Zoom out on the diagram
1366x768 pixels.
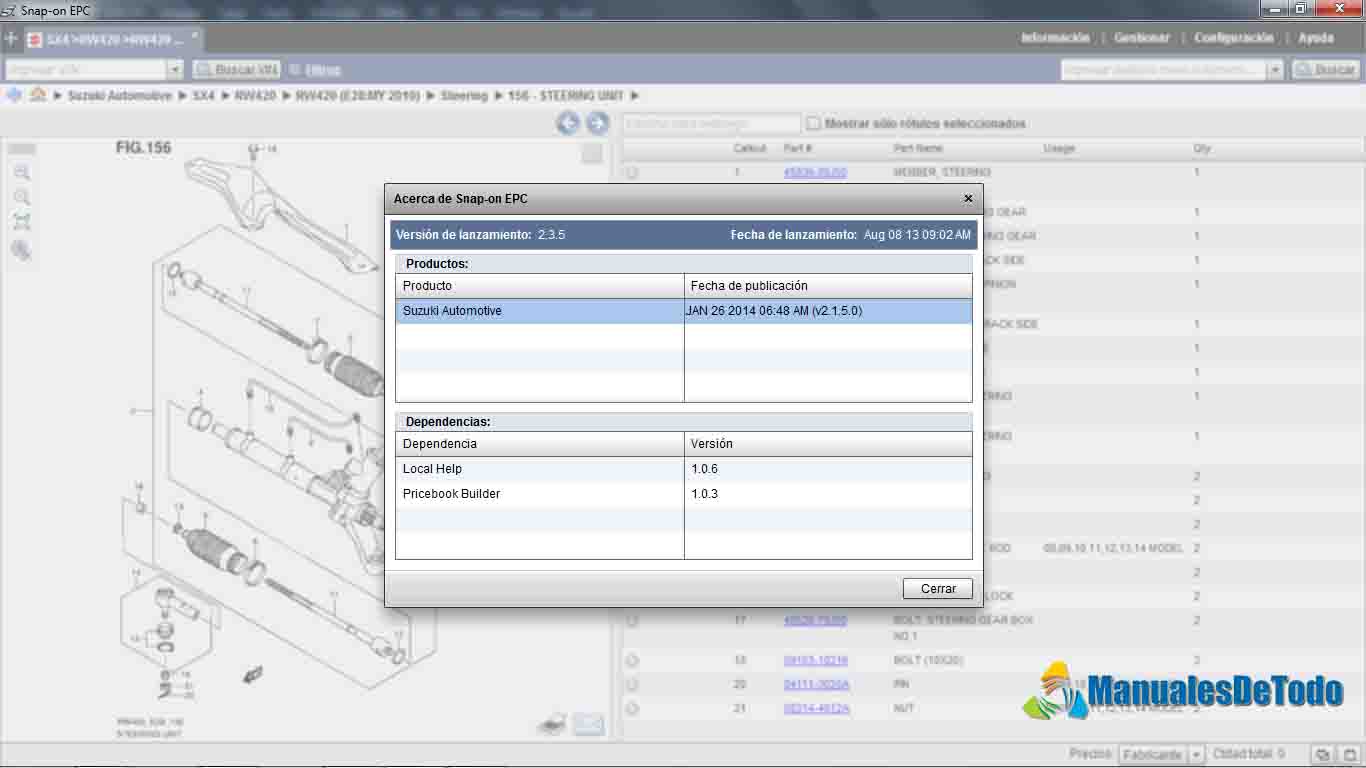coord(22,197)
